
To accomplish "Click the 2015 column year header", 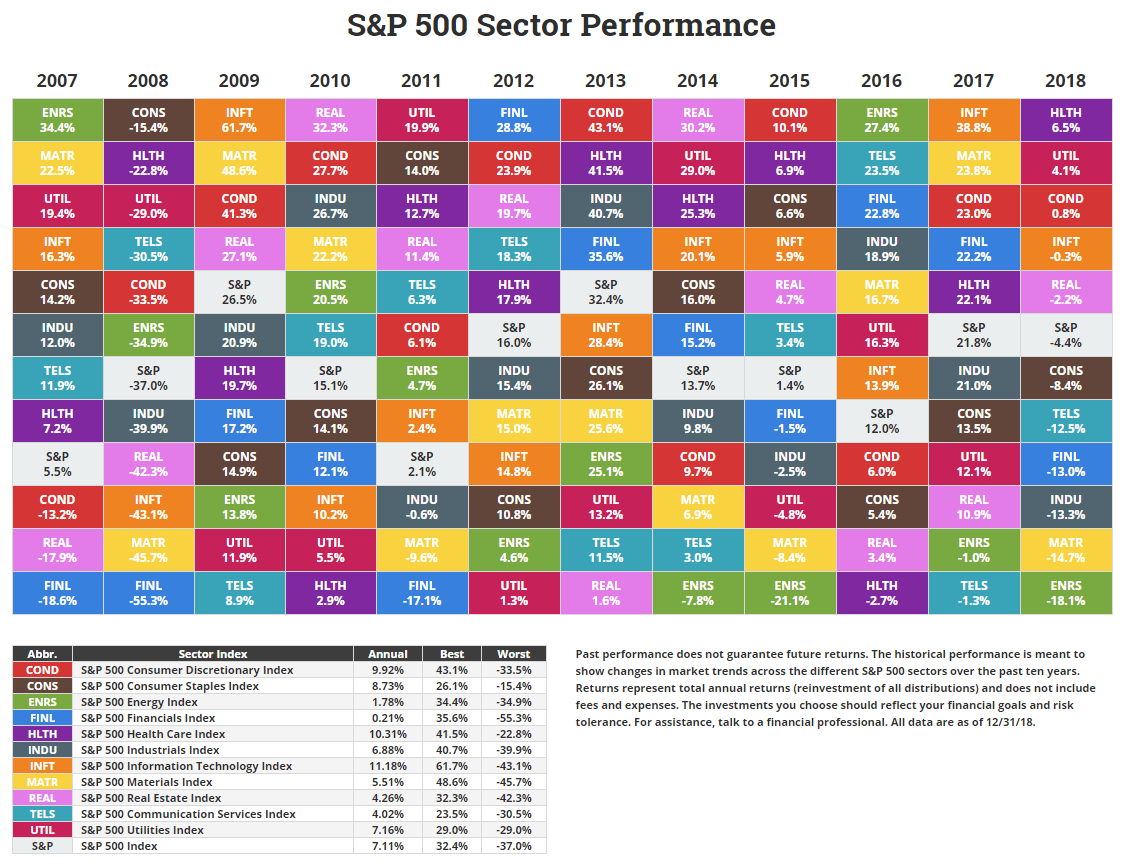I will [789, 81].
